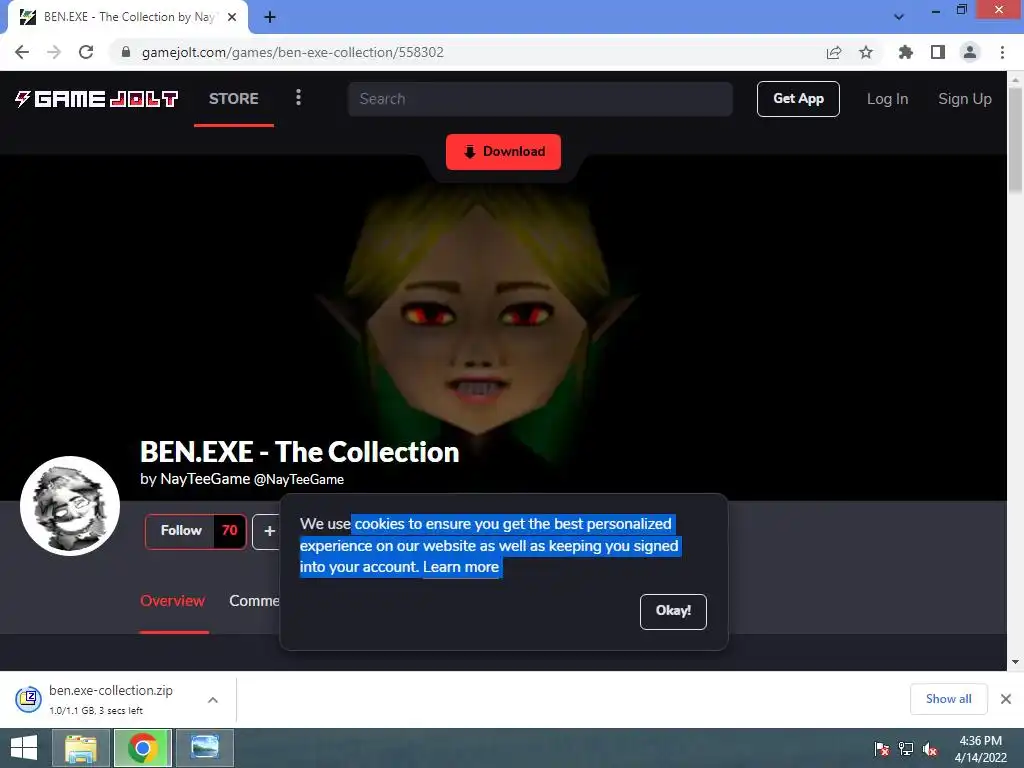Open the taskbar clock and date

pos(980,749)
